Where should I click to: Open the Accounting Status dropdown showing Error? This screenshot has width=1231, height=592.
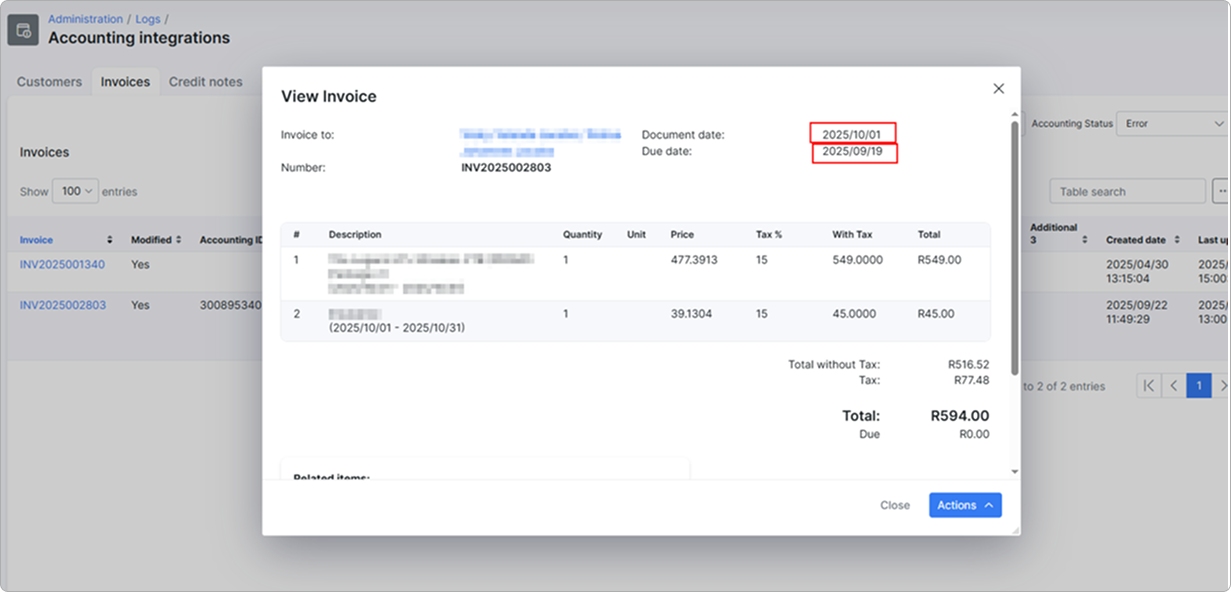tap(1170, 124)
